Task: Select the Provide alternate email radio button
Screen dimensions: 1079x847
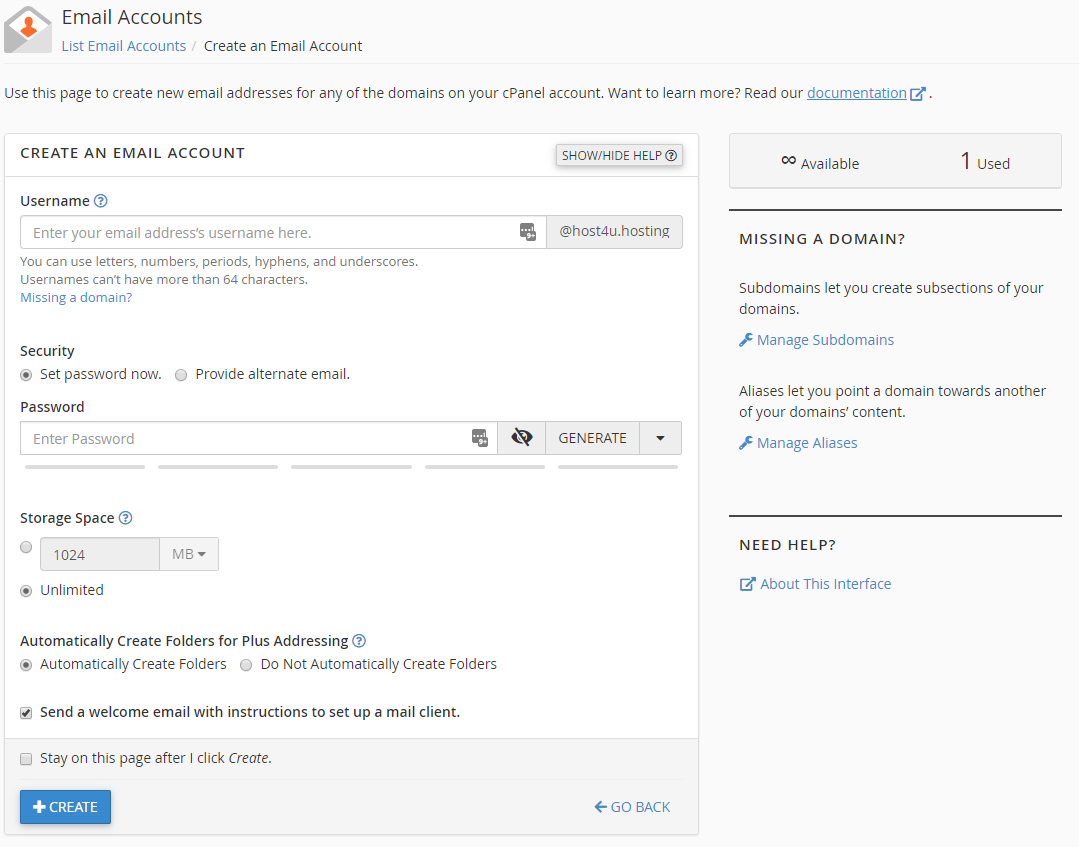Action: click(x=181, y=373)
